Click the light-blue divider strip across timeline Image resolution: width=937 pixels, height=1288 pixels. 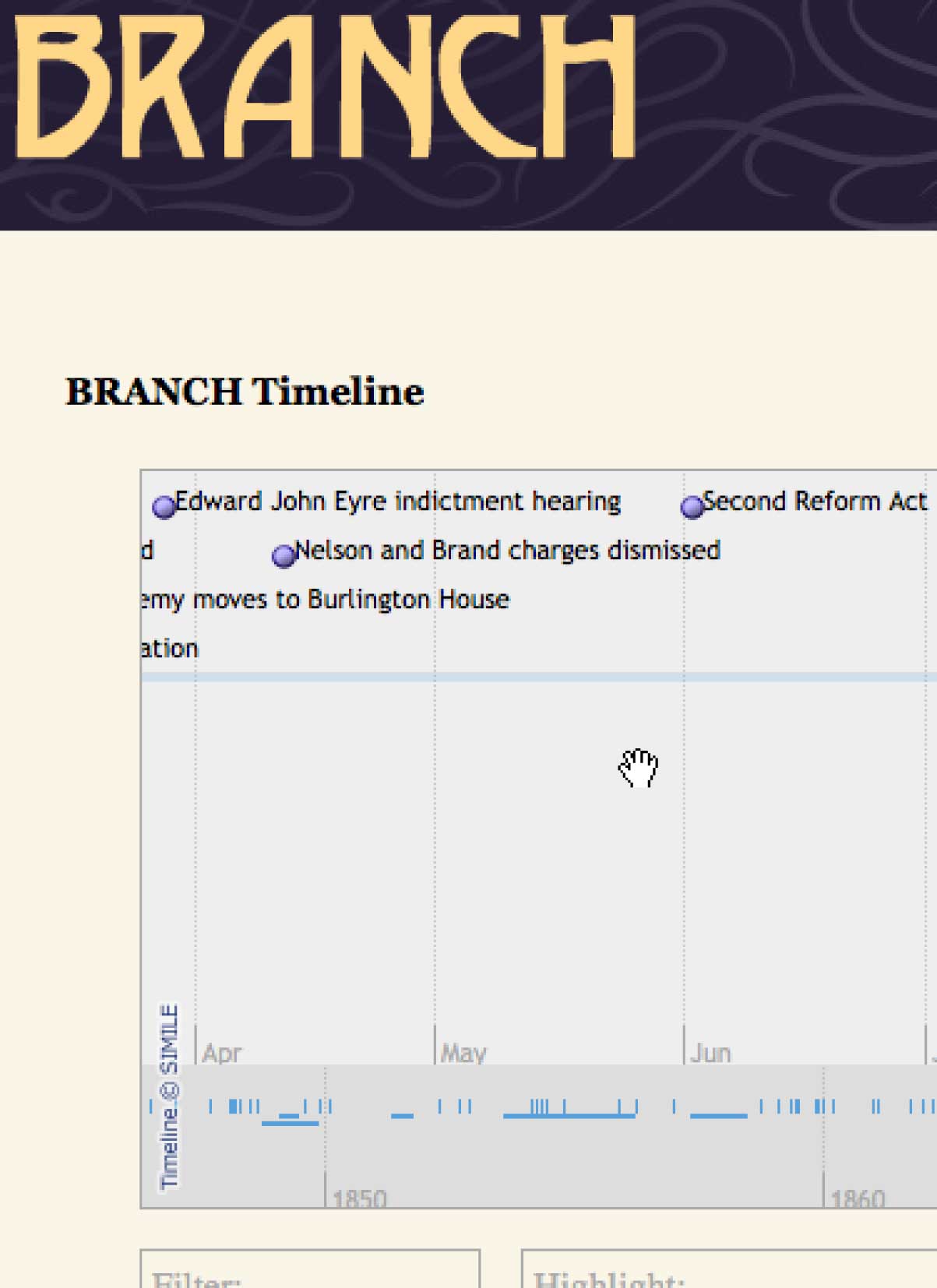pos(539,677)
